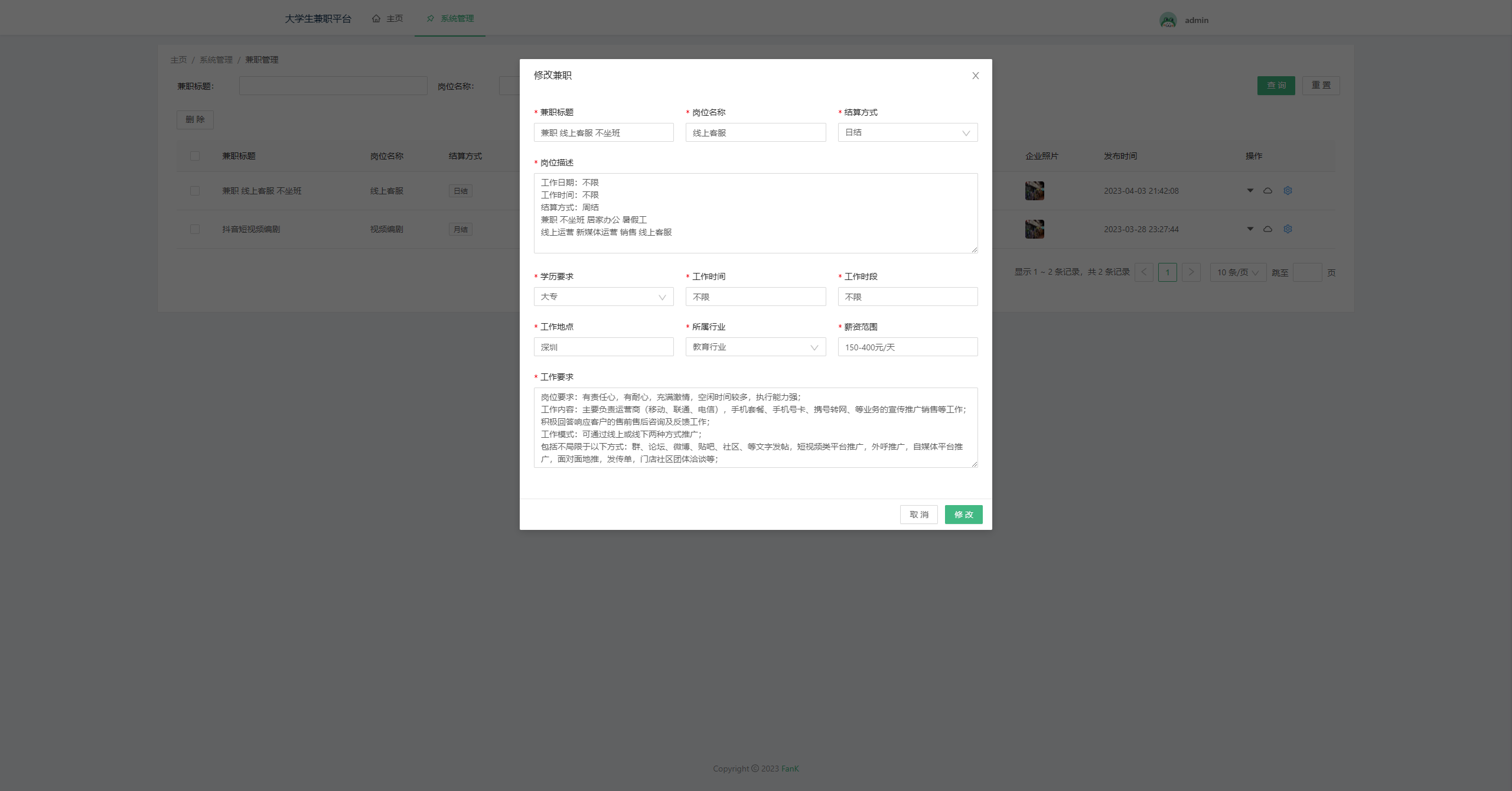Open the 10 条/页 page size dropdown
1512x791 pixels.
coord(1238,272)
